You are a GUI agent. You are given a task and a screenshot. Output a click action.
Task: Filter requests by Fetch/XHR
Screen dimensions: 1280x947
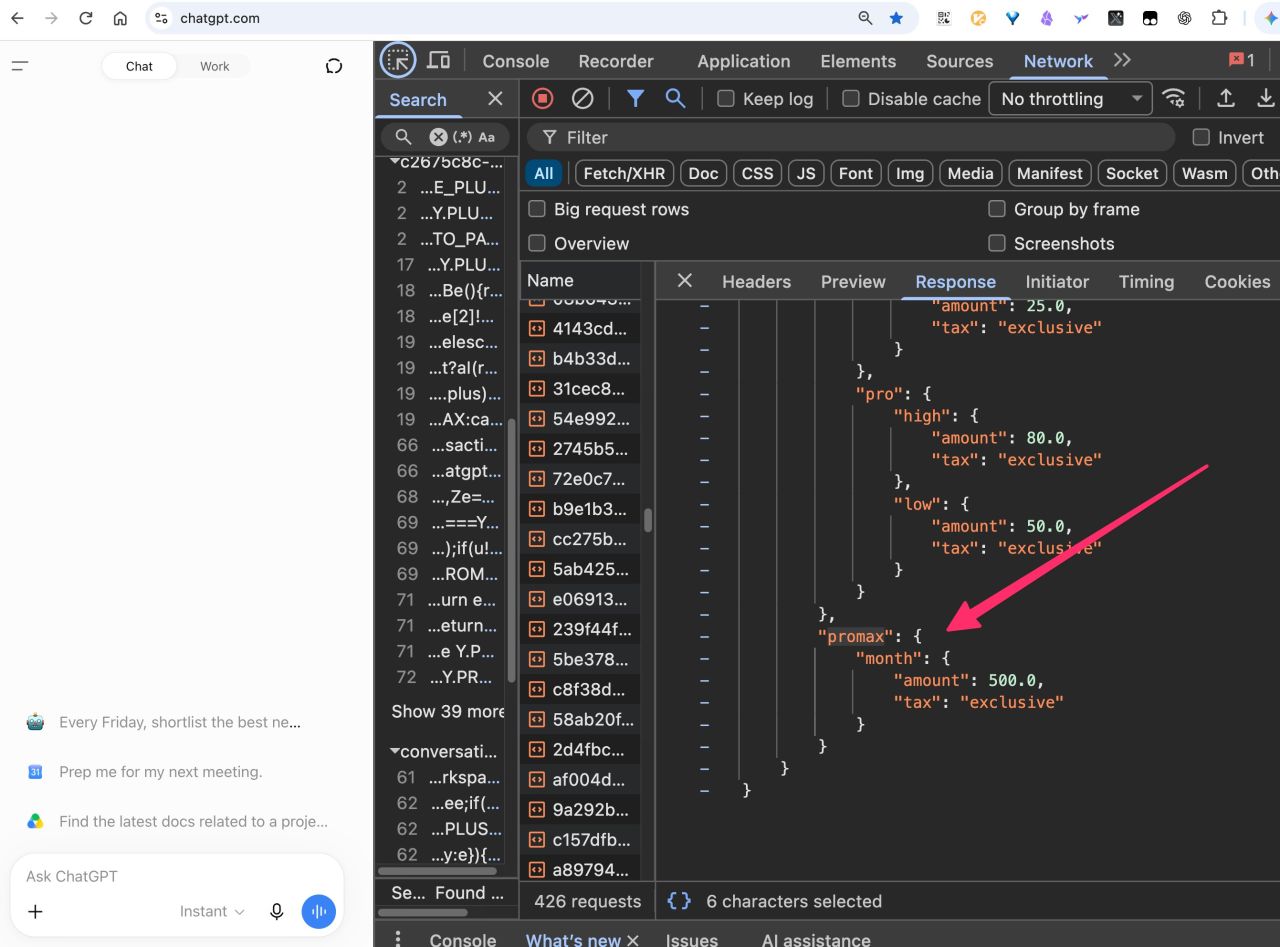pos(624,173)
